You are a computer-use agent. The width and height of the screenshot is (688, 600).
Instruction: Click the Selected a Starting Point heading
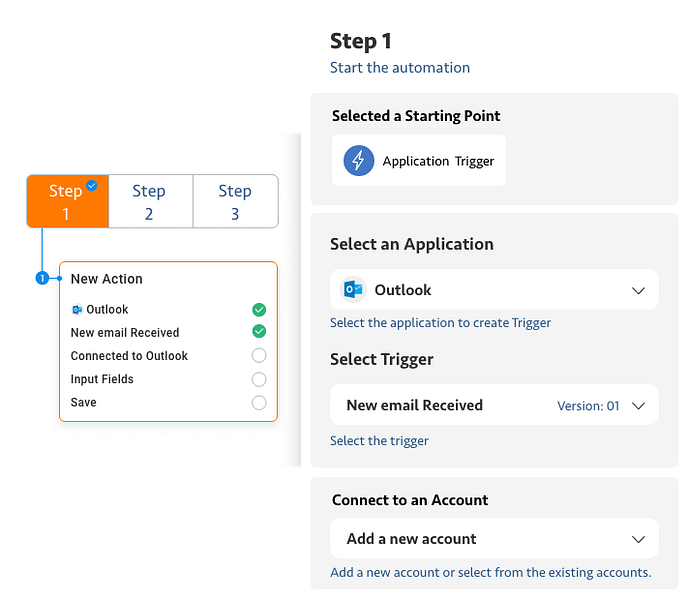416,116
